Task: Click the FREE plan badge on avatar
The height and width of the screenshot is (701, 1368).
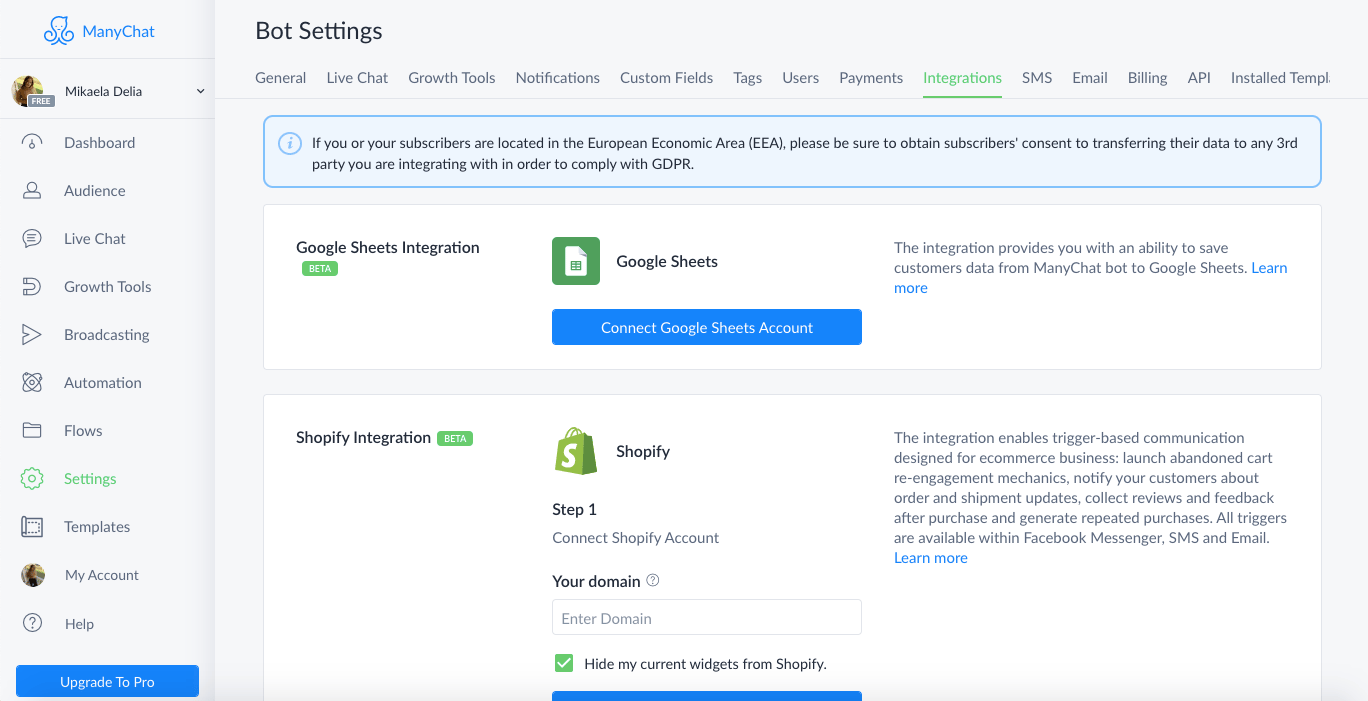Action: coord(41,101)
